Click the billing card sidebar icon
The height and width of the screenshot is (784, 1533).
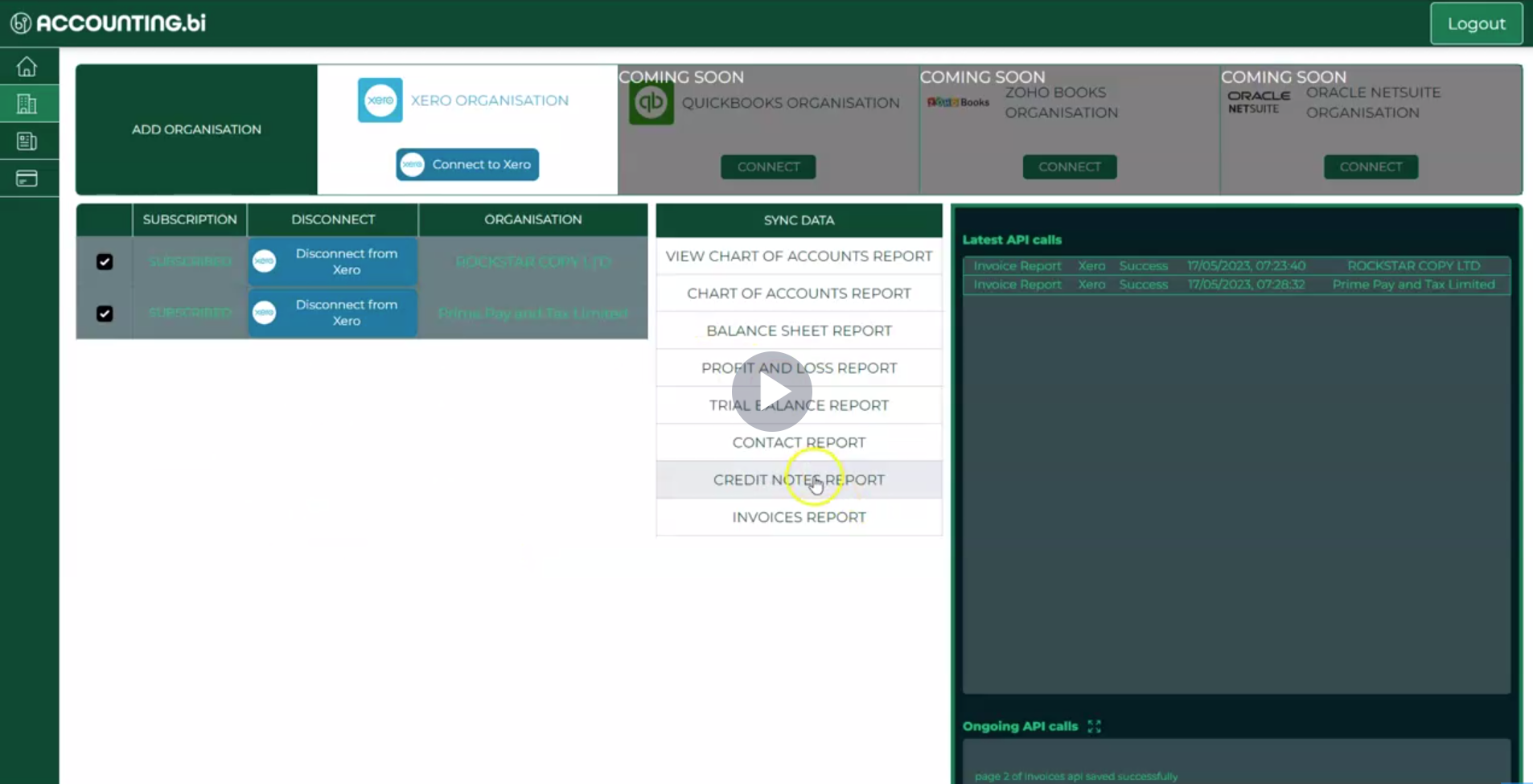(x=27, y=179)
